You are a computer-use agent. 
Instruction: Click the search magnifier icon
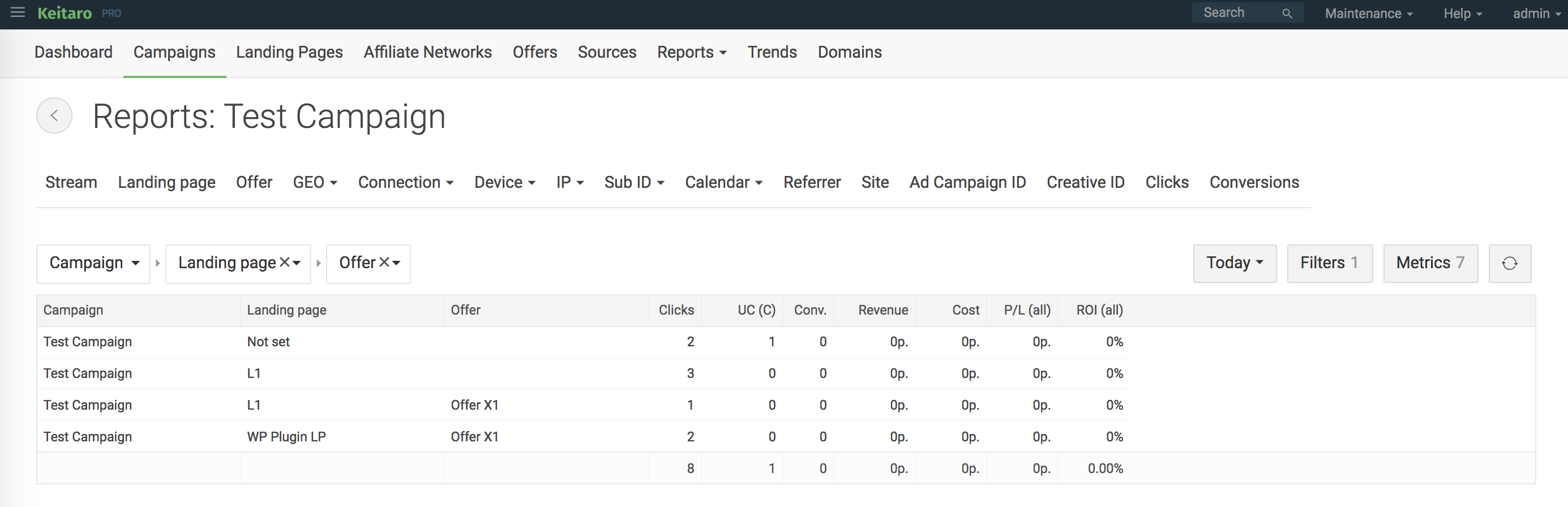(x=1287, y=14)
